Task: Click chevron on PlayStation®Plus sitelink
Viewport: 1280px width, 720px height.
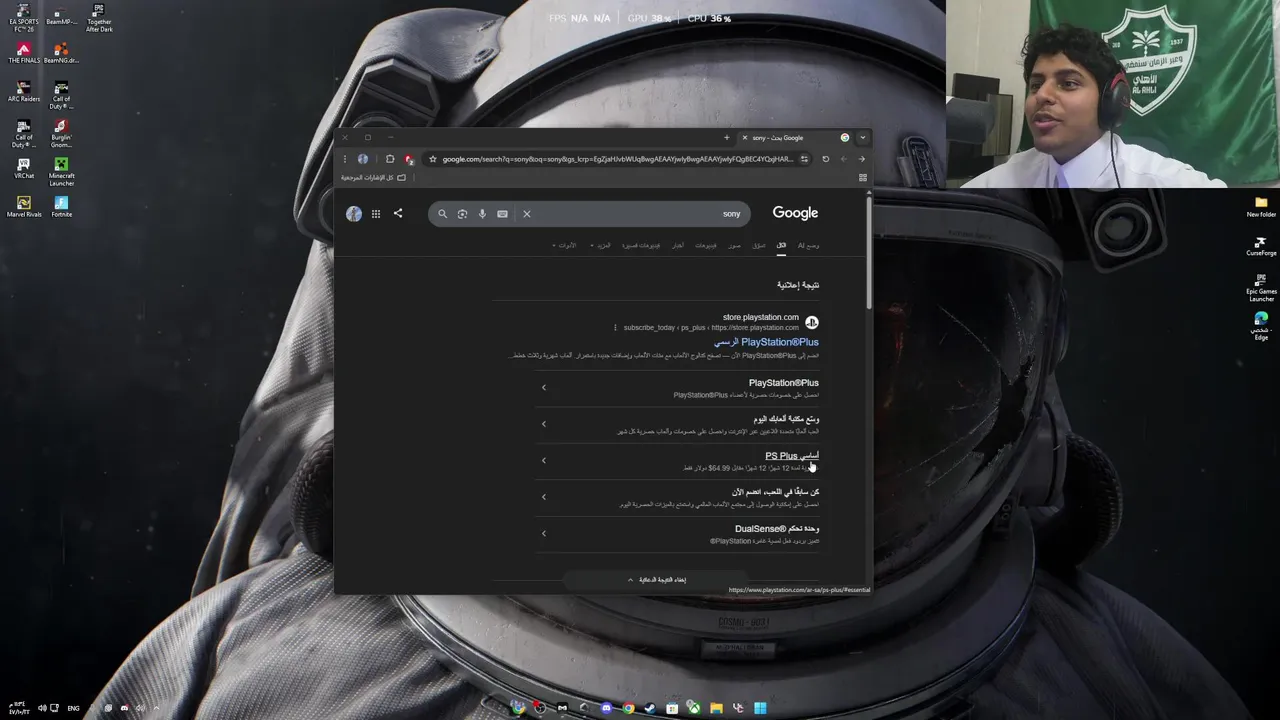Action: click(x=544, y=388)
